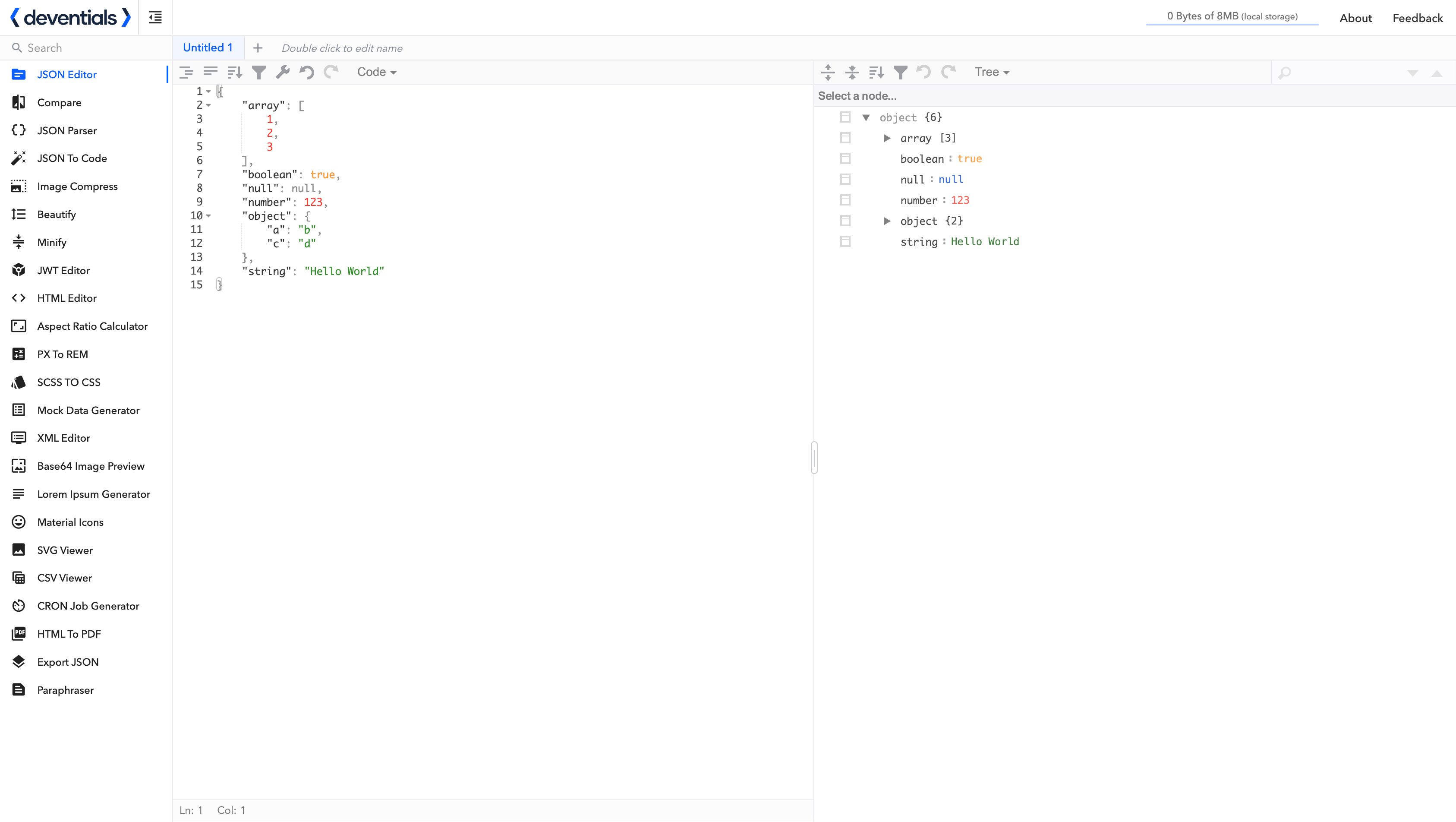Next search result arrow in tree panel
The image size is (1456, 822).
tap(1412, 73)
